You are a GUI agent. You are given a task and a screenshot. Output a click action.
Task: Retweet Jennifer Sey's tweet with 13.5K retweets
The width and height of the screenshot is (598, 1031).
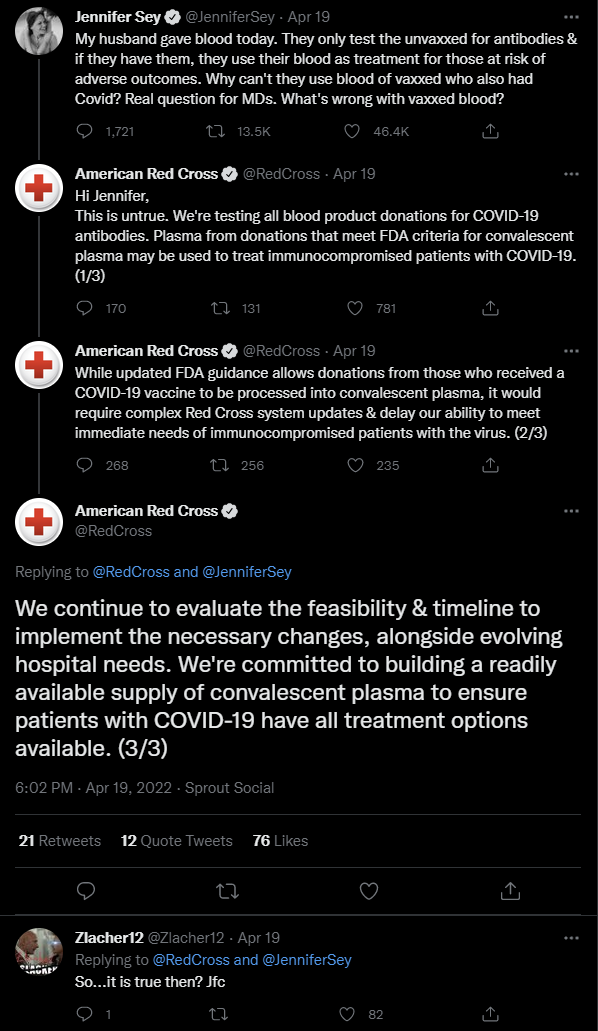[x=215, y=132]
